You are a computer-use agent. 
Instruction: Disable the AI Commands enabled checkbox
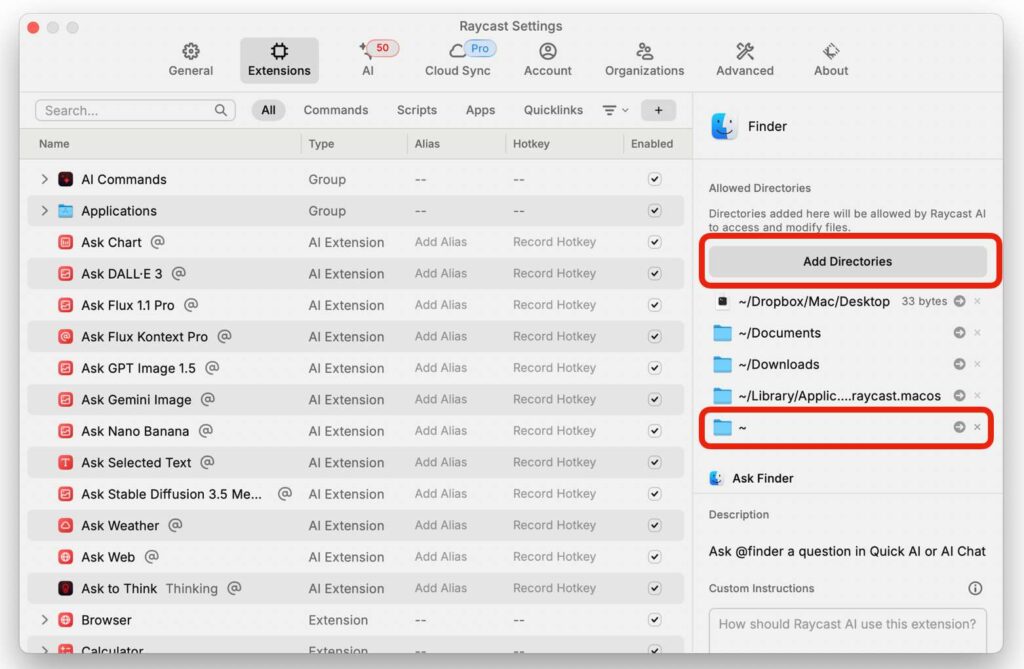(654, 179)
